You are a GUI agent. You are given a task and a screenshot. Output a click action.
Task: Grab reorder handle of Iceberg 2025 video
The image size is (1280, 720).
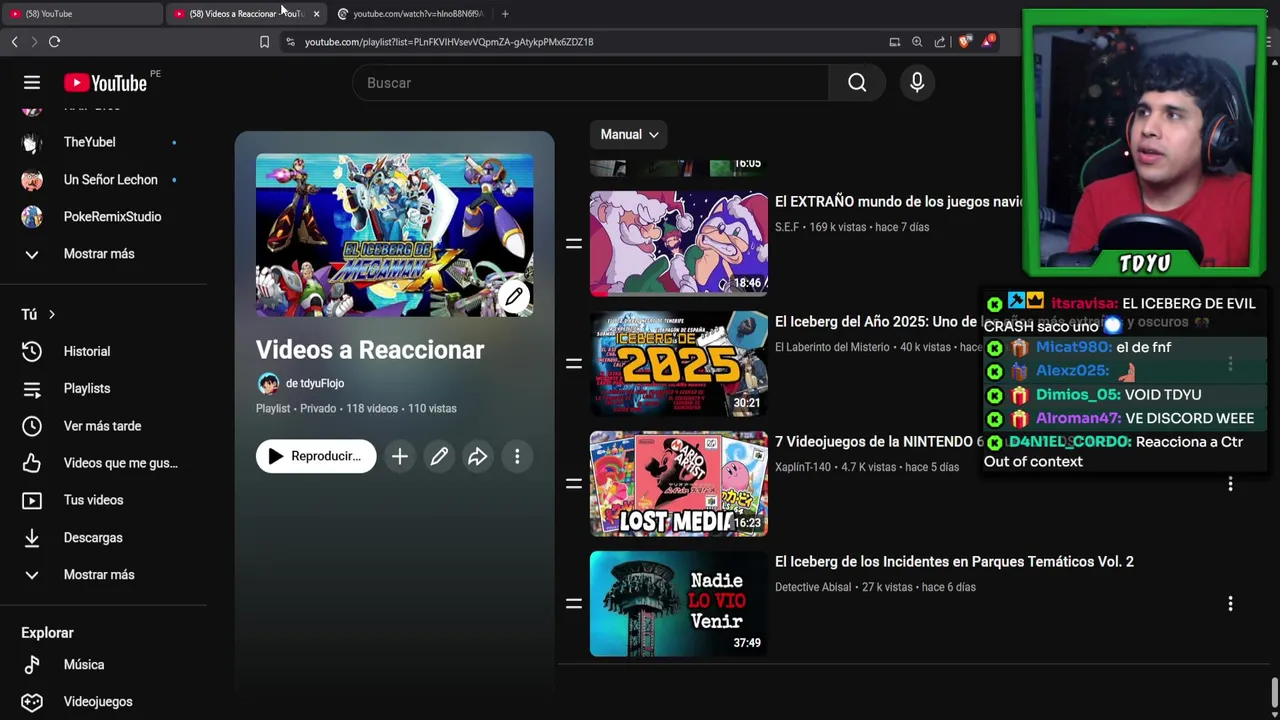[574, 364]
